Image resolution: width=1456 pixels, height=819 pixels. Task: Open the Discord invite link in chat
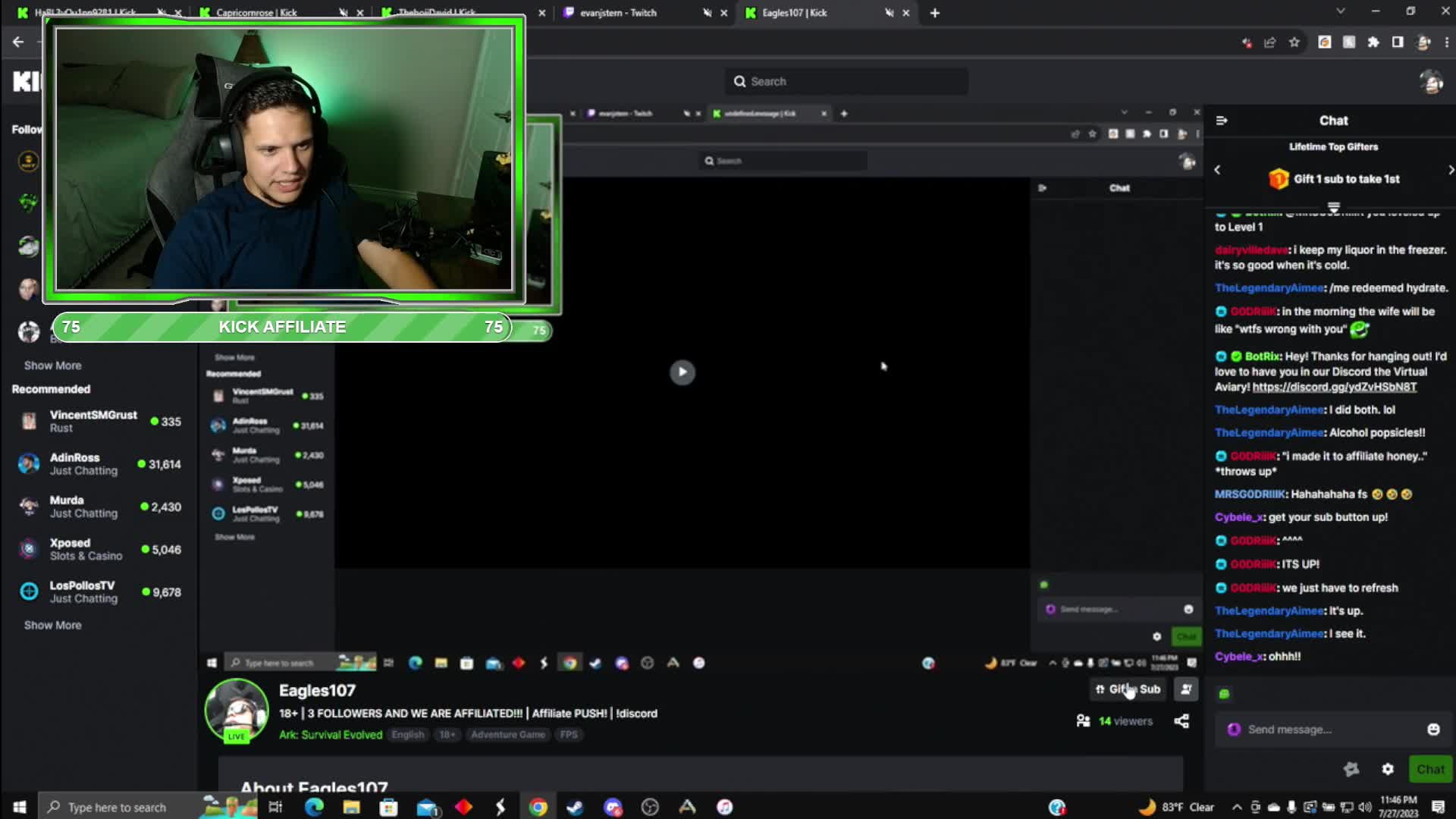(x=1334, y=387)
